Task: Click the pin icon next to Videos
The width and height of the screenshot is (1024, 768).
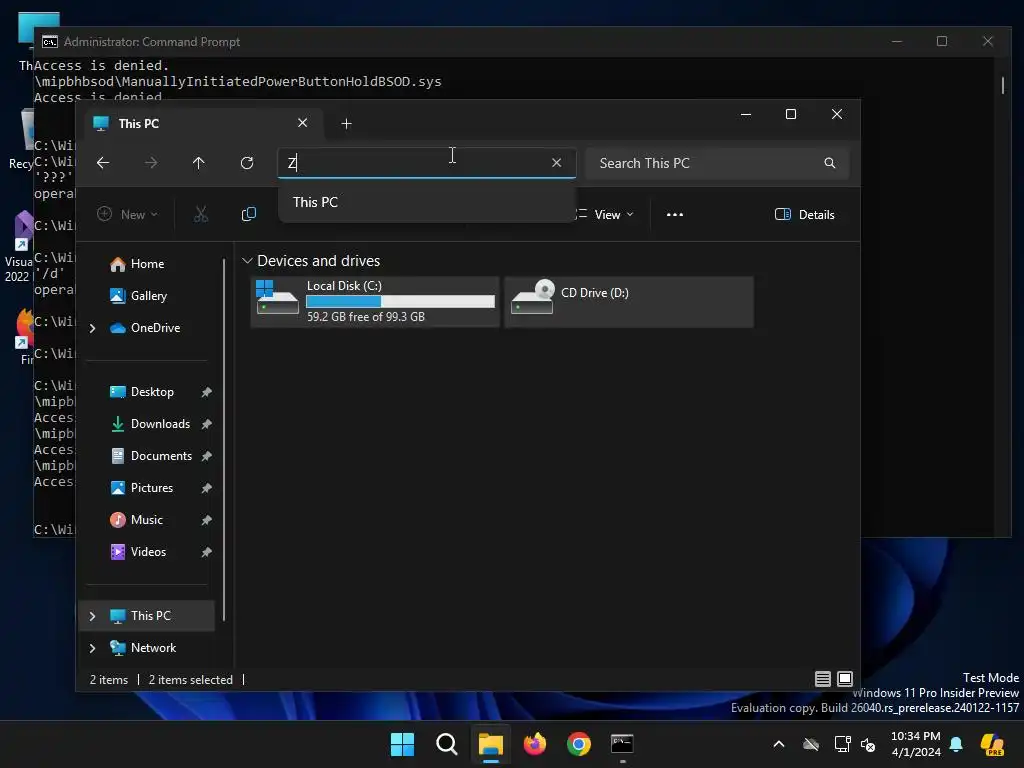Action: click(x=206, y=552)
